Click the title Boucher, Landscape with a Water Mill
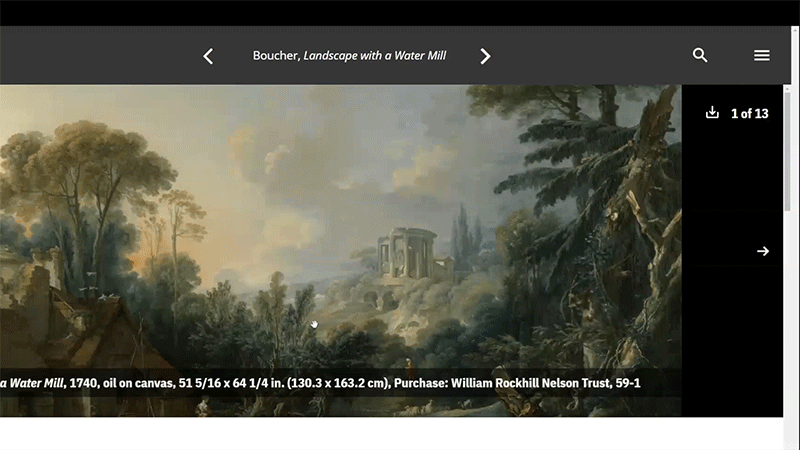This screenshot has width=800, height=450. click(x=349, y=56)
